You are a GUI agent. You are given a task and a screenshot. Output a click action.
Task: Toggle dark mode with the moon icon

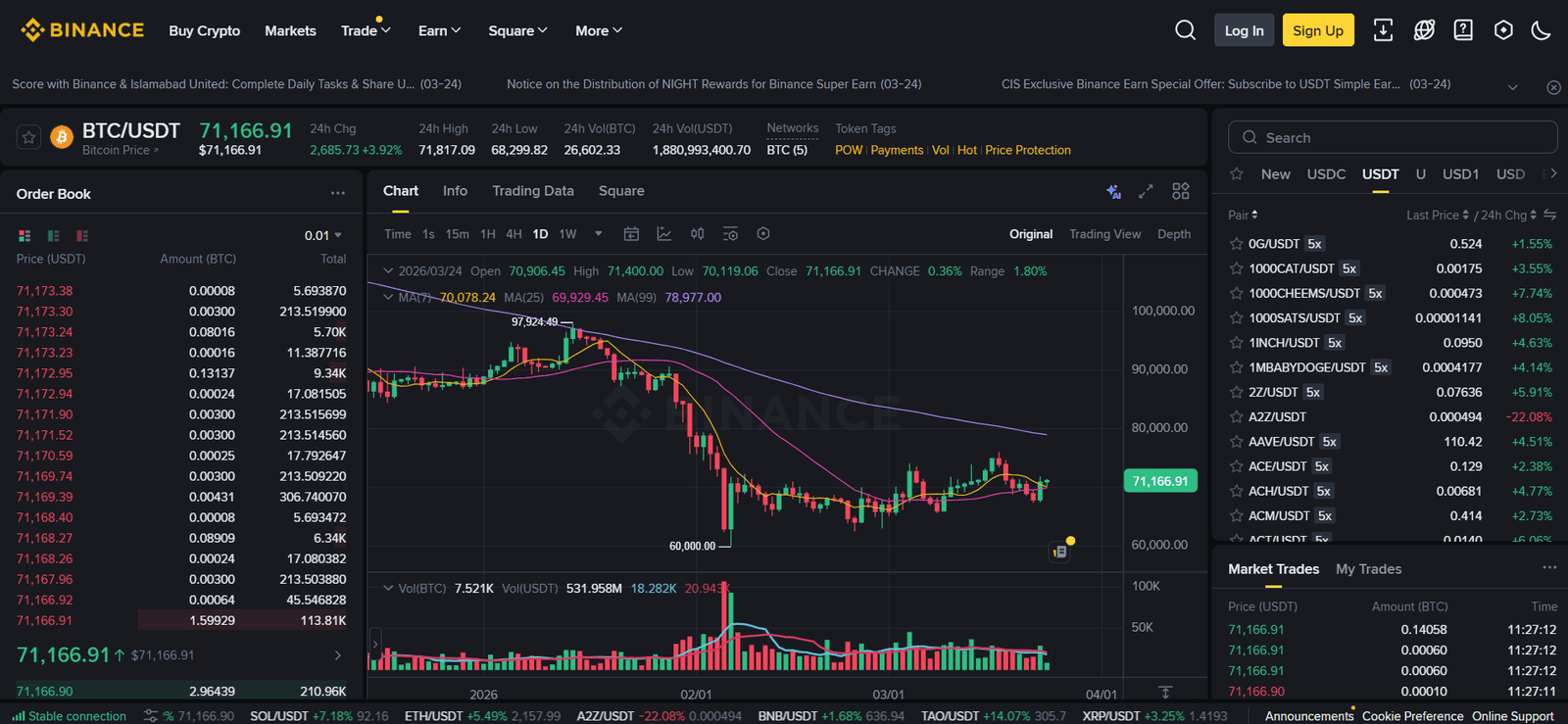[x=1542, y=30]
